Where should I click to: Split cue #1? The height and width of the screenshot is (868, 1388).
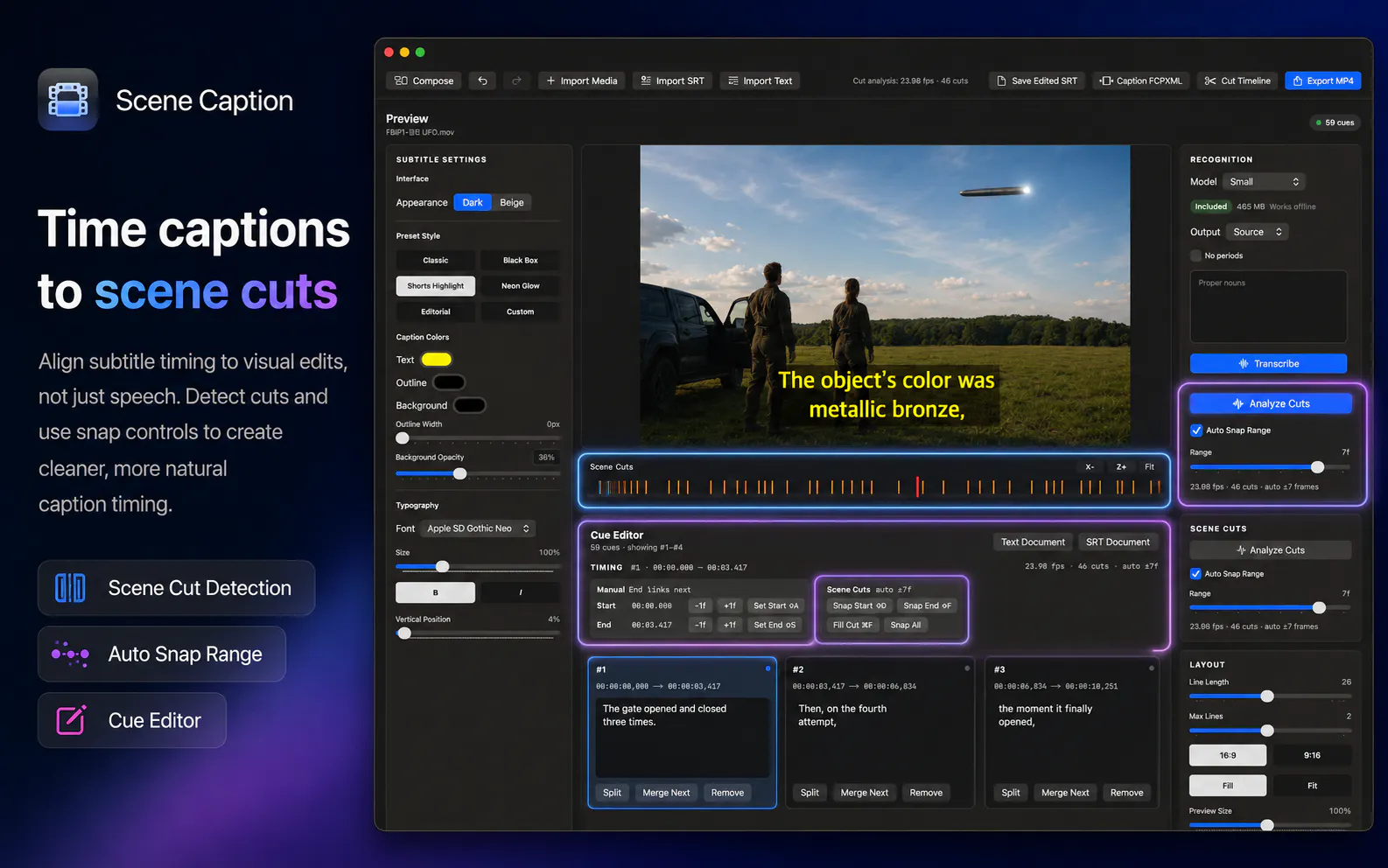[x=612, y=793]
